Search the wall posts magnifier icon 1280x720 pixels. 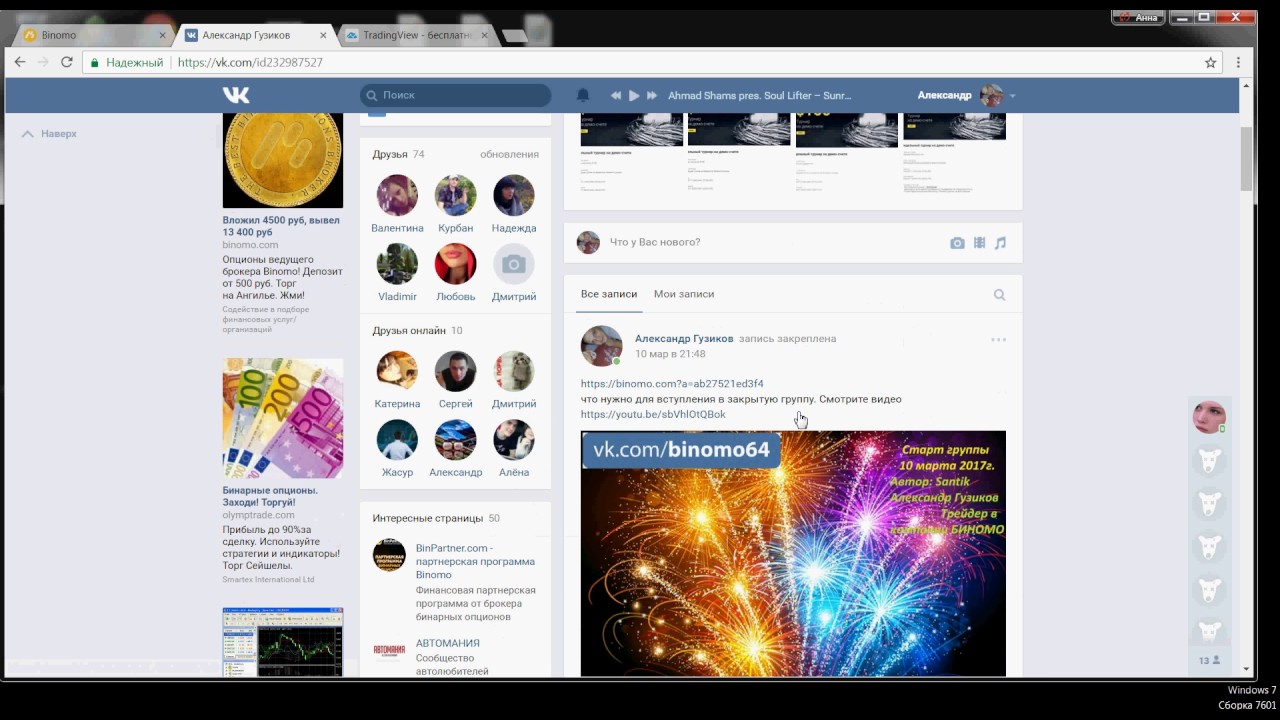point(999,295)
